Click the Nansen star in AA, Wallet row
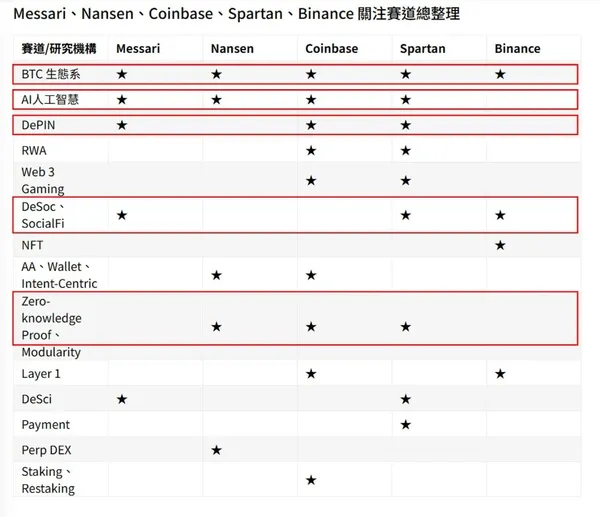600x517 pixels. pos(216,275)
